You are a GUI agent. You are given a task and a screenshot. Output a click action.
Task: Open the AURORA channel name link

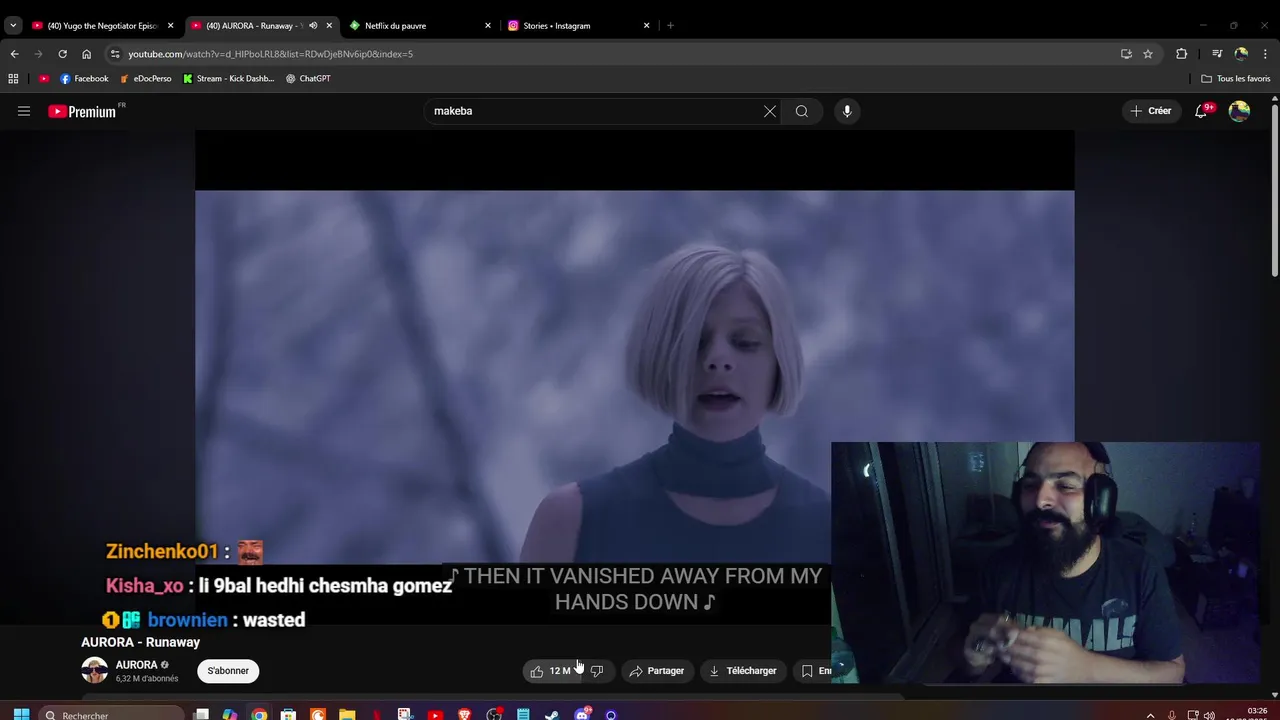pos(136,665)
